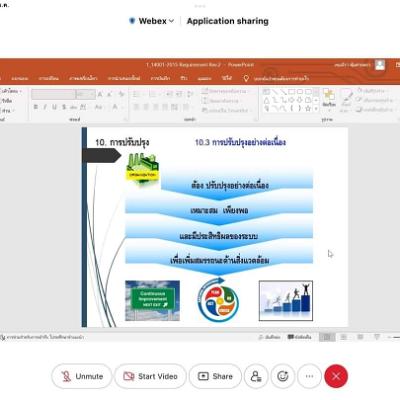Open the รีวิว (Review) ribbon tab
400x400 pixels.
coord(184,78)
